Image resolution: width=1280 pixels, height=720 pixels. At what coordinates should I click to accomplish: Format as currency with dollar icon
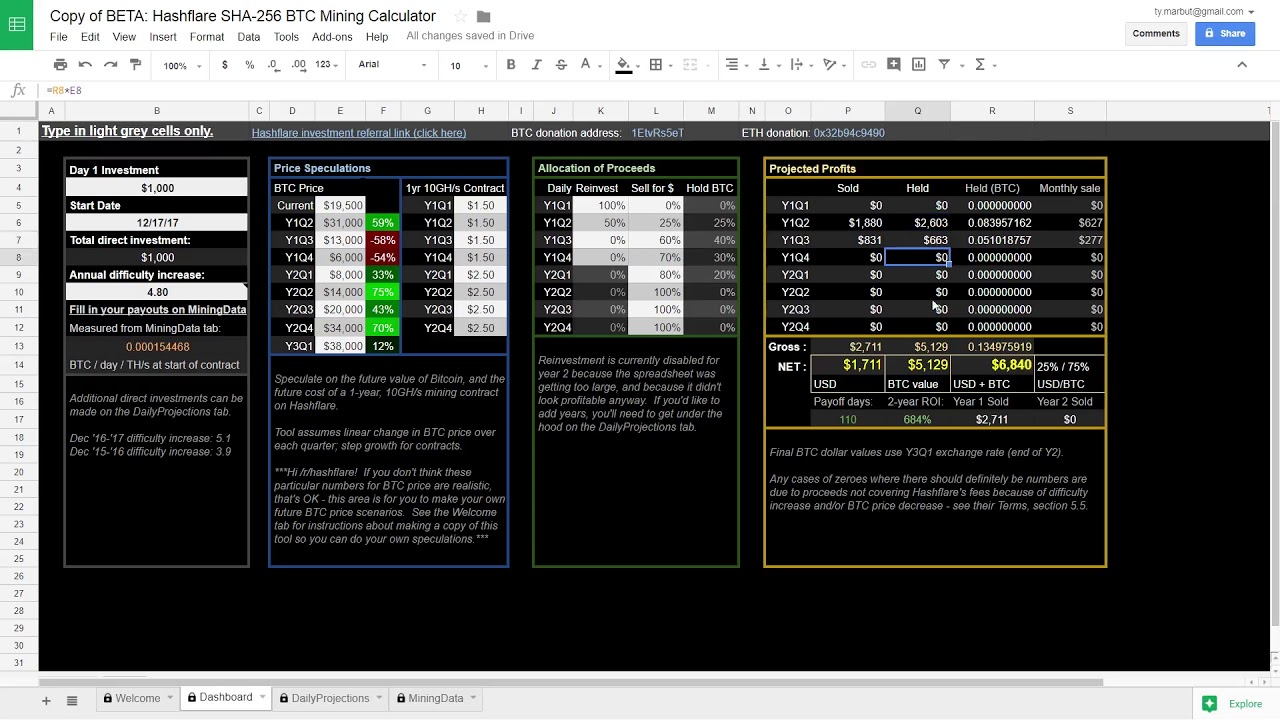coord(224,65)
